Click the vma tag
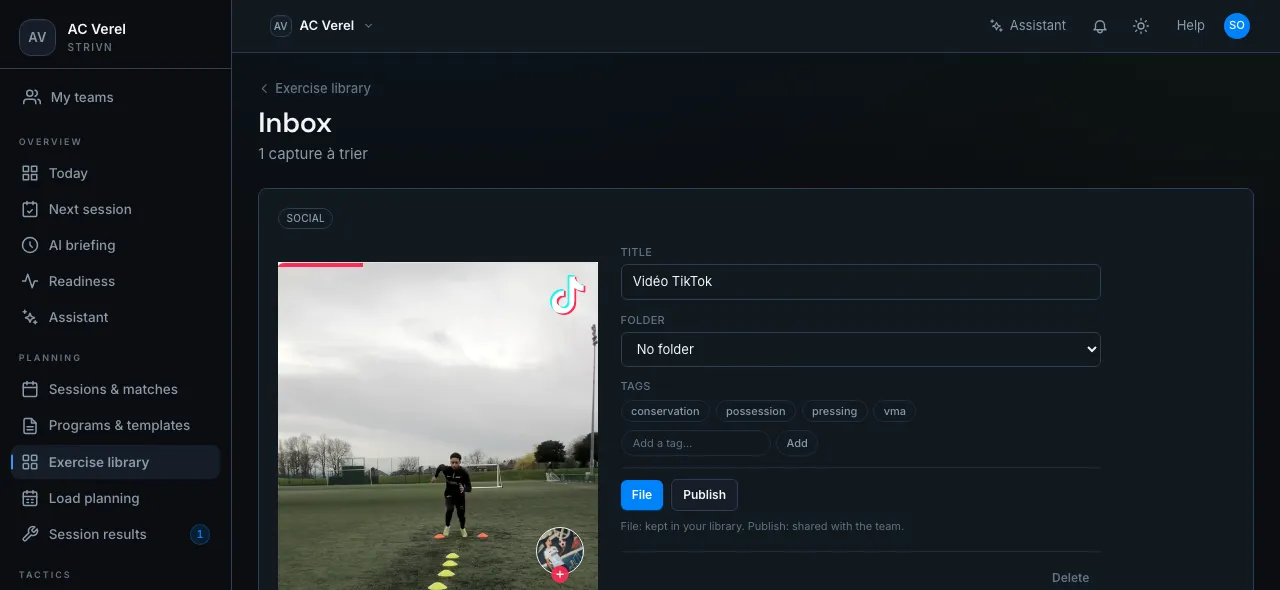 coord(894,411)
